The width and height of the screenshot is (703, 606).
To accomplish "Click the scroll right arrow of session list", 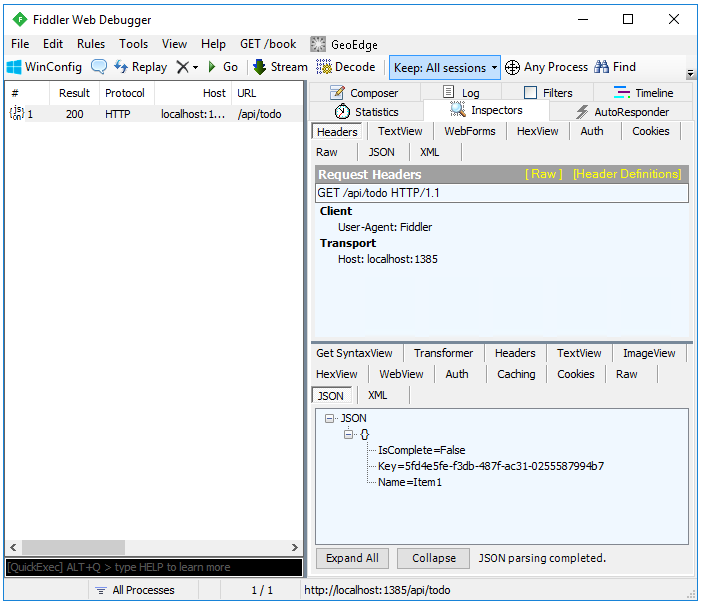I will point(295,547).
